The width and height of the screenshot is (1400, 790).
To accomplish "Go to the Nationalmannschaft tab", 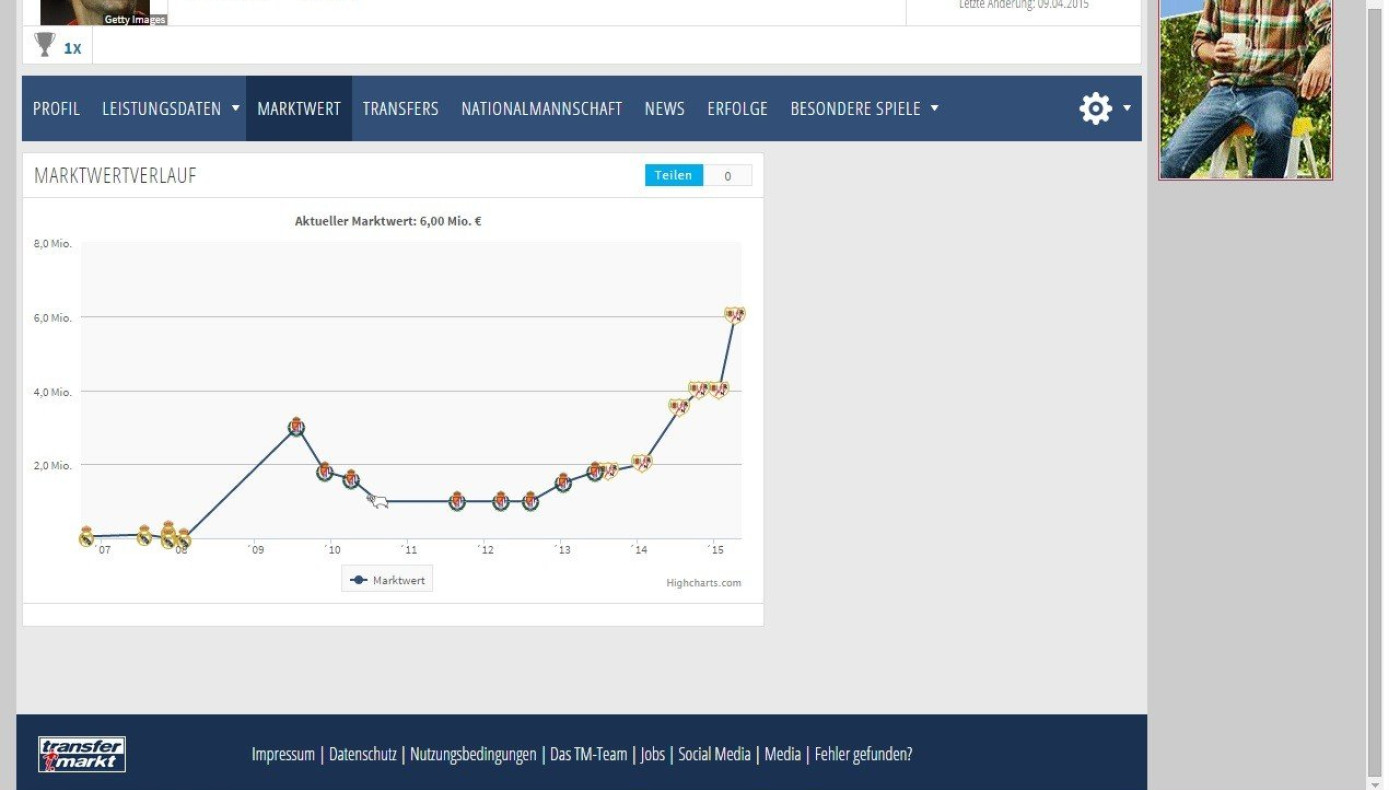I will (x=541, y=108).
